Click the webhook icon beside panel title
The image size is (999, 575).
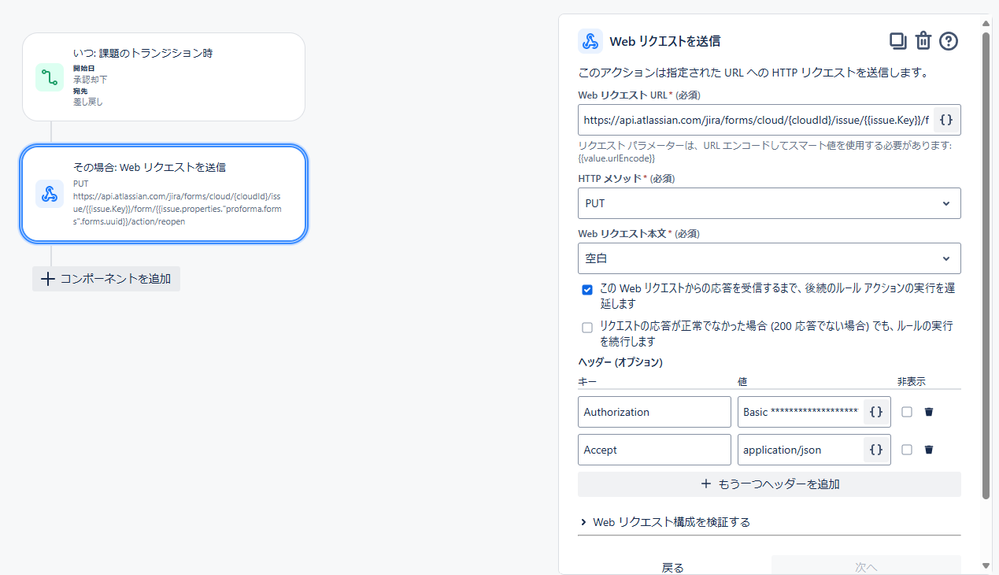590,41
